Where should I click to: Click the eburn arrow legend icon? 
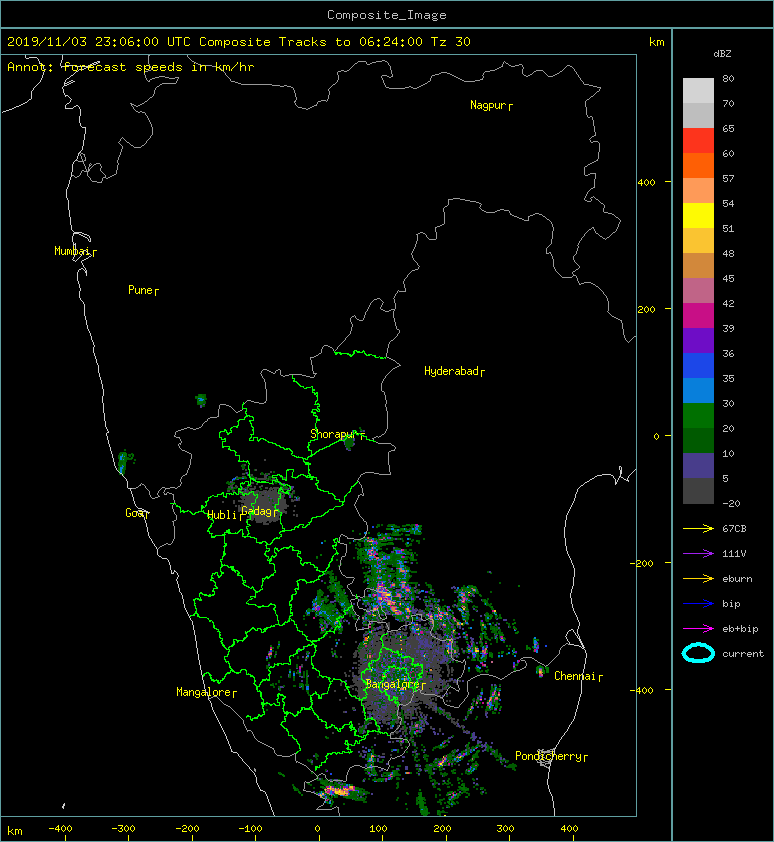click(698, 578)
